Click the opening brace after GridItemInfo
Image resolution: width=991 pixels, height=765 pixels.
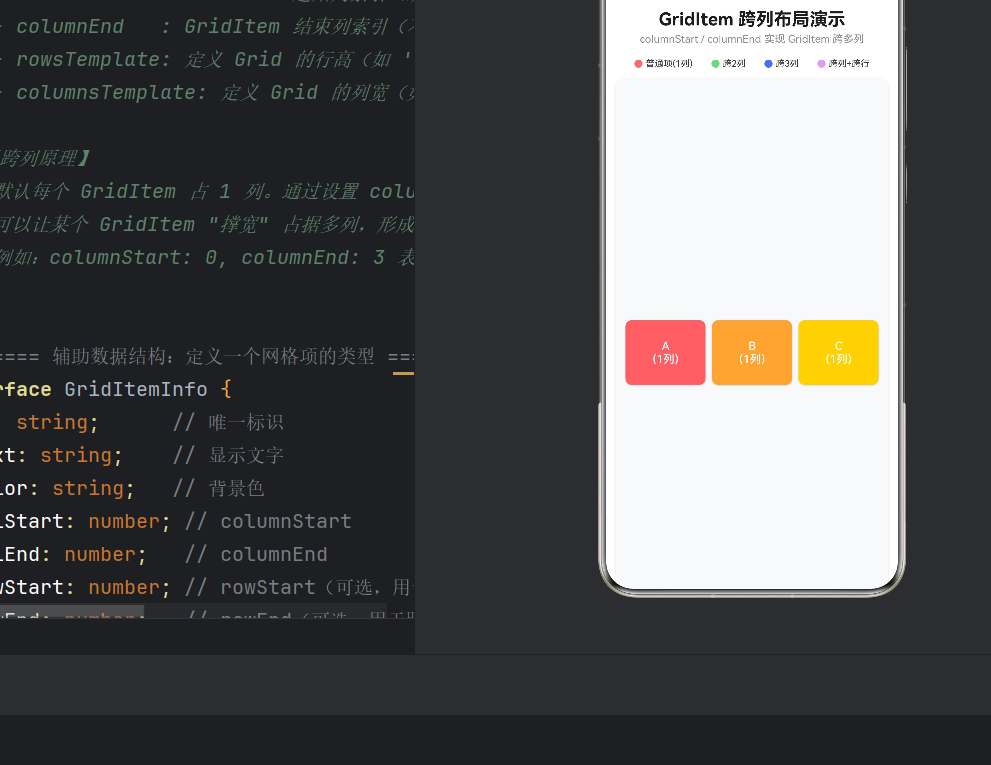click(226, 389)
